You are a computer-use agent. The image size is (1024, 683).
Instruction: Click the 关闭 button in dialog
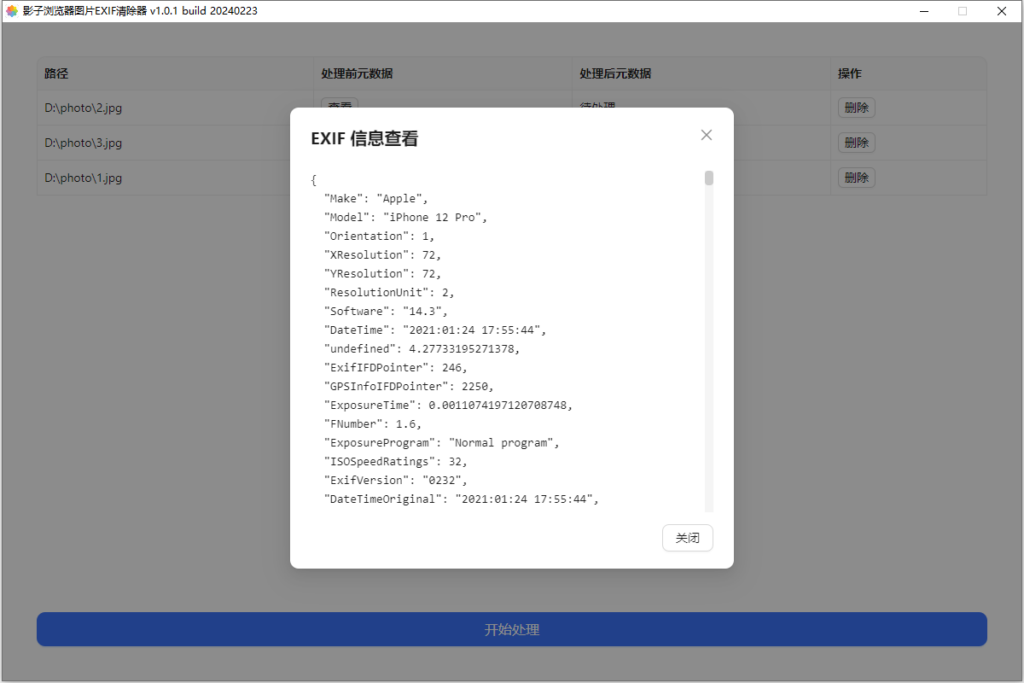[x=687, y=538]
